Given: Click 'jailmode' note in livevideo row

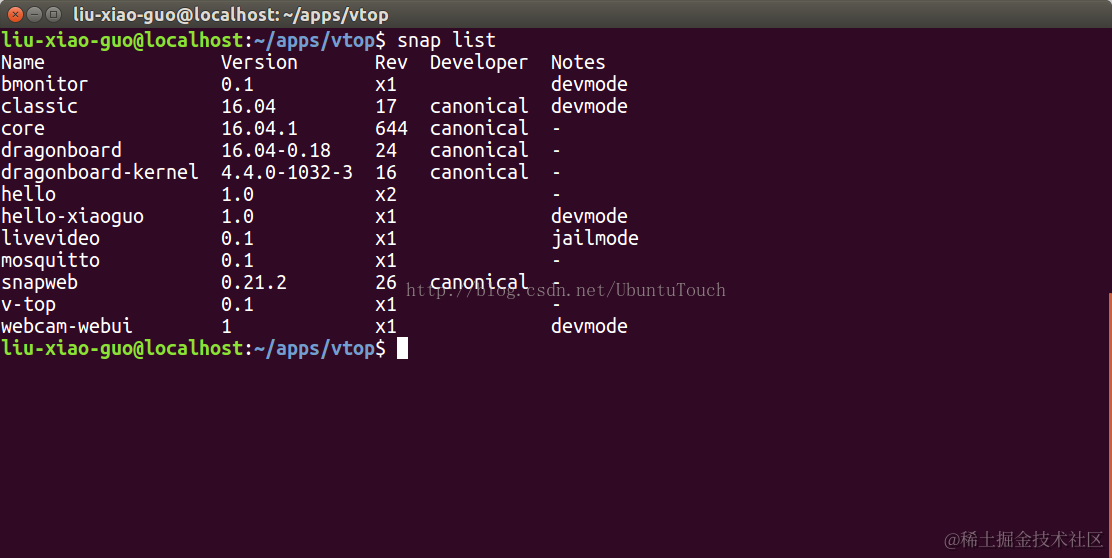Looking at the screenshot, I should (595, 239).
